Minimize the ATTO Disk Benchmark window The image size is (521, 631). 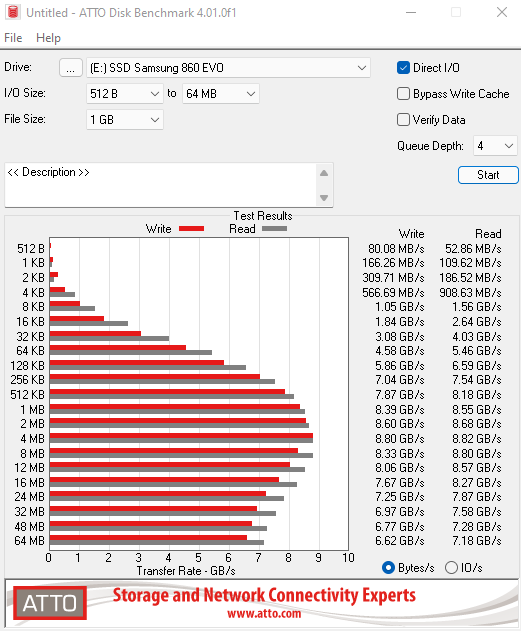click(411, 12)
